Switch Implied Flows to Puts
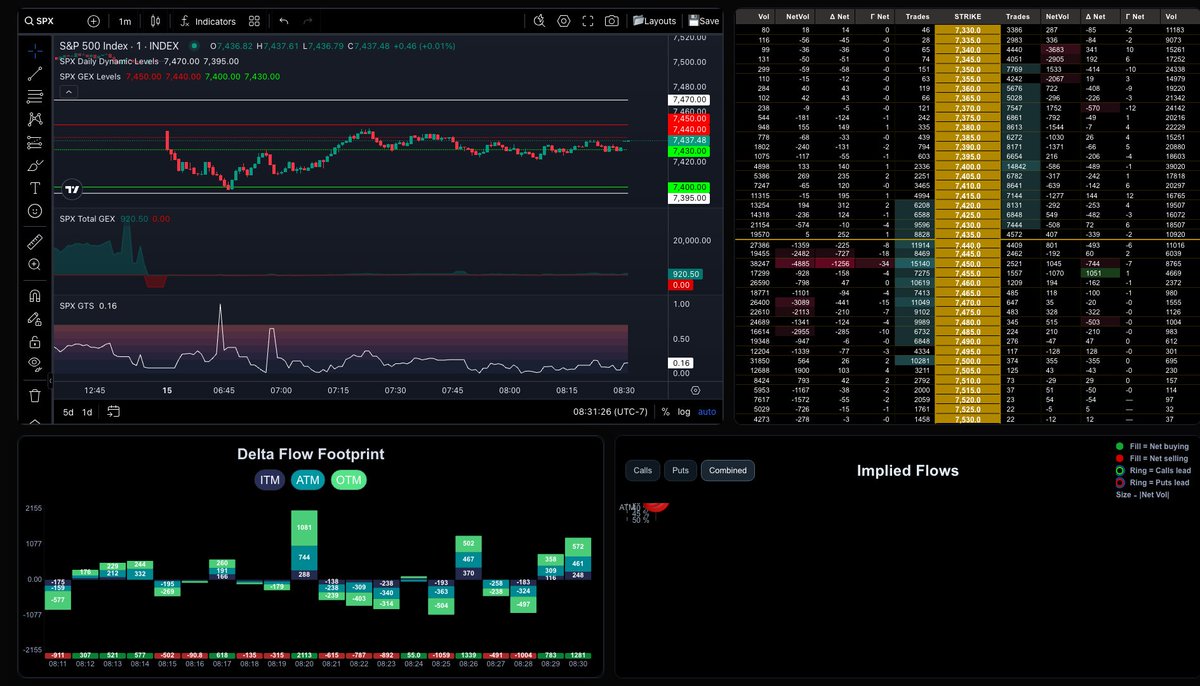Screen dimensions: 1200x686 point(680,470)
